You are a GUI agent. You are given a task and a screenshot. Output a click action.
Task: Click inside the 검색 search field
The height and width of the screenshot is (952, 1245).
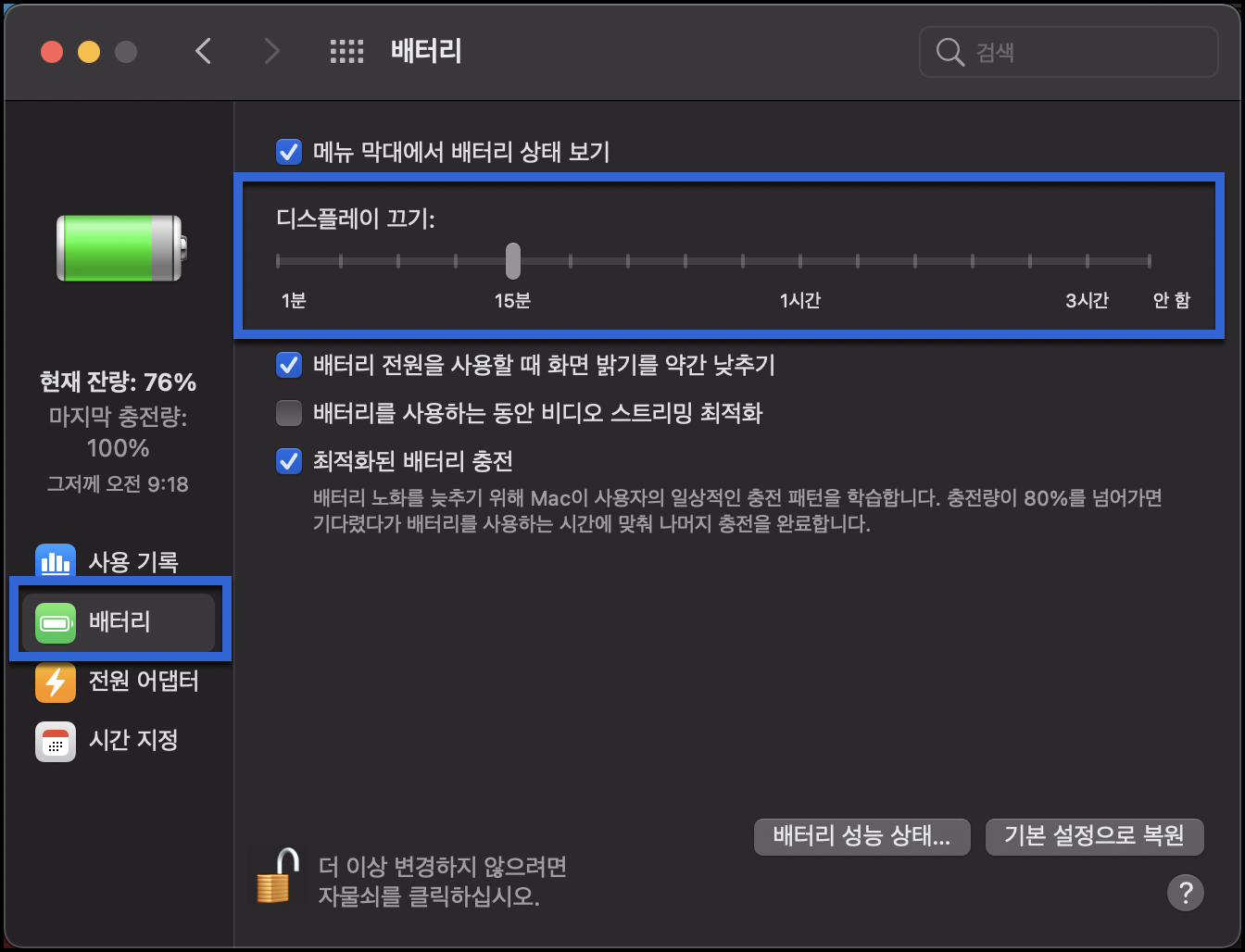coord(1065,52)
